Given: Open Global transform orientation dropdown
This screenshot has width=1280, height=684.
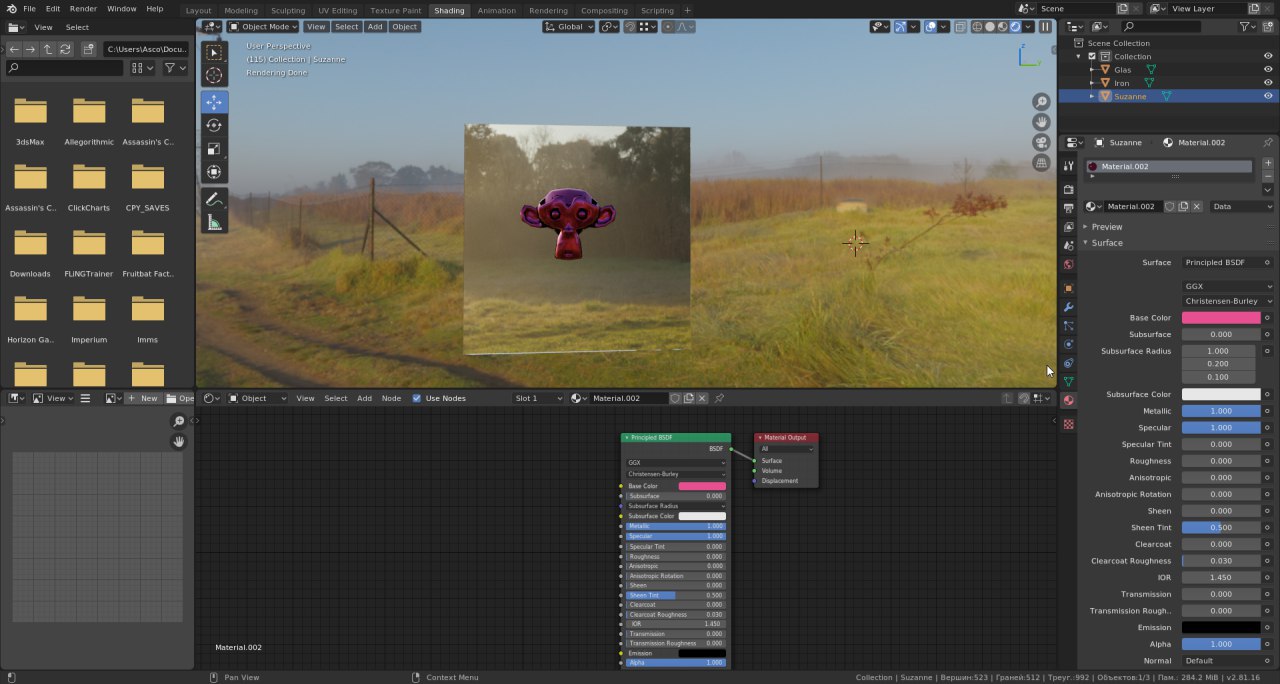Looking at the screenshot, I should pos(569,26).
